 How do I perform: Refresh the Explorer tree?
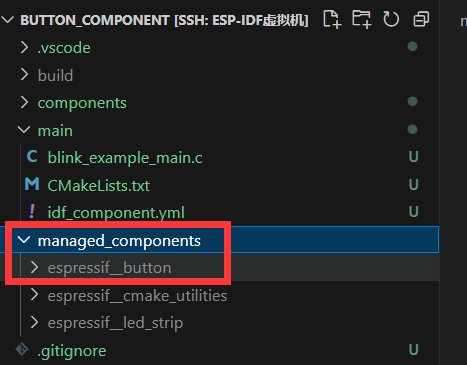click(391, 19)
